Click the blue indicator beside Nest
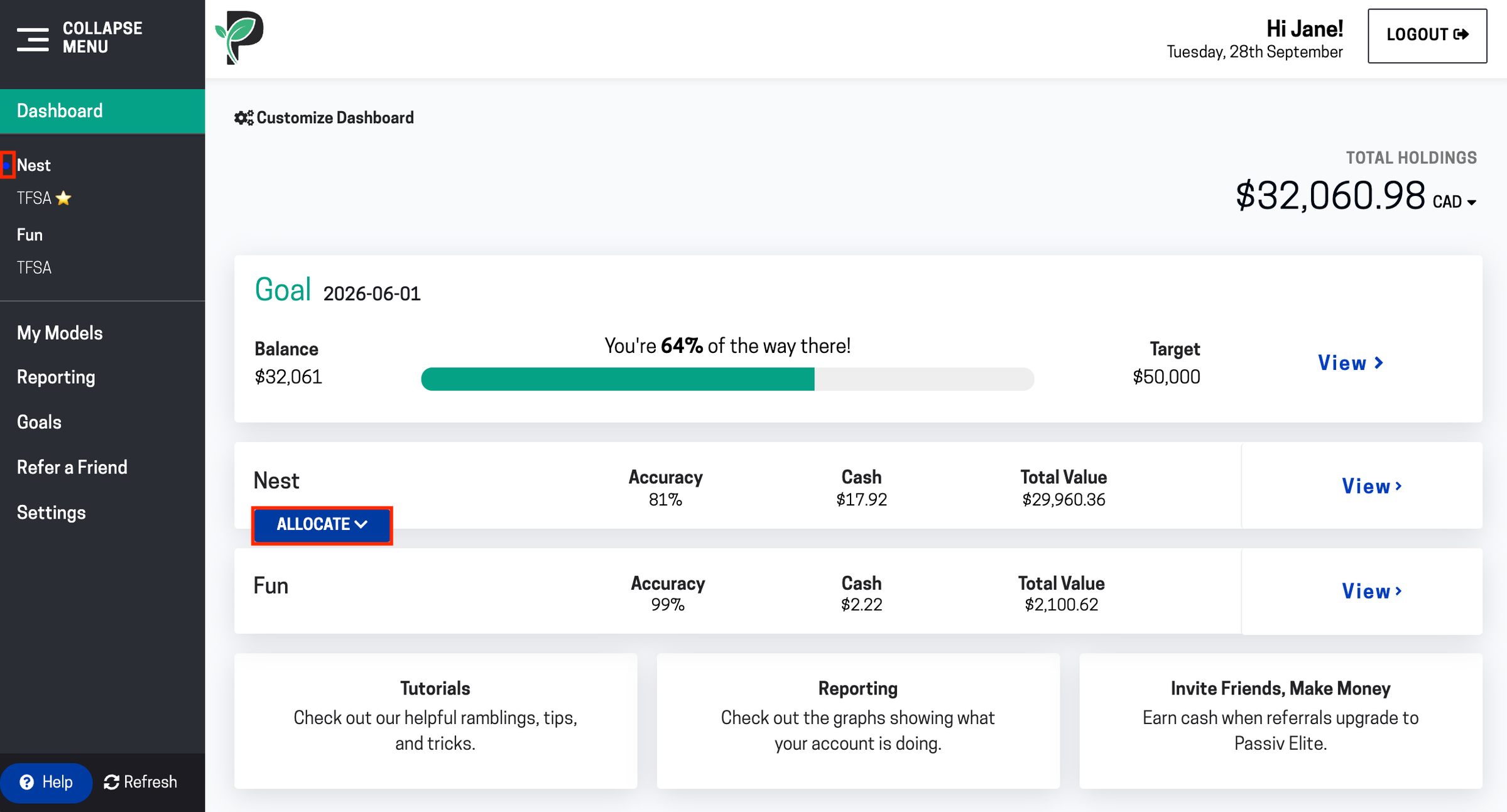 [x=8, y=165]
